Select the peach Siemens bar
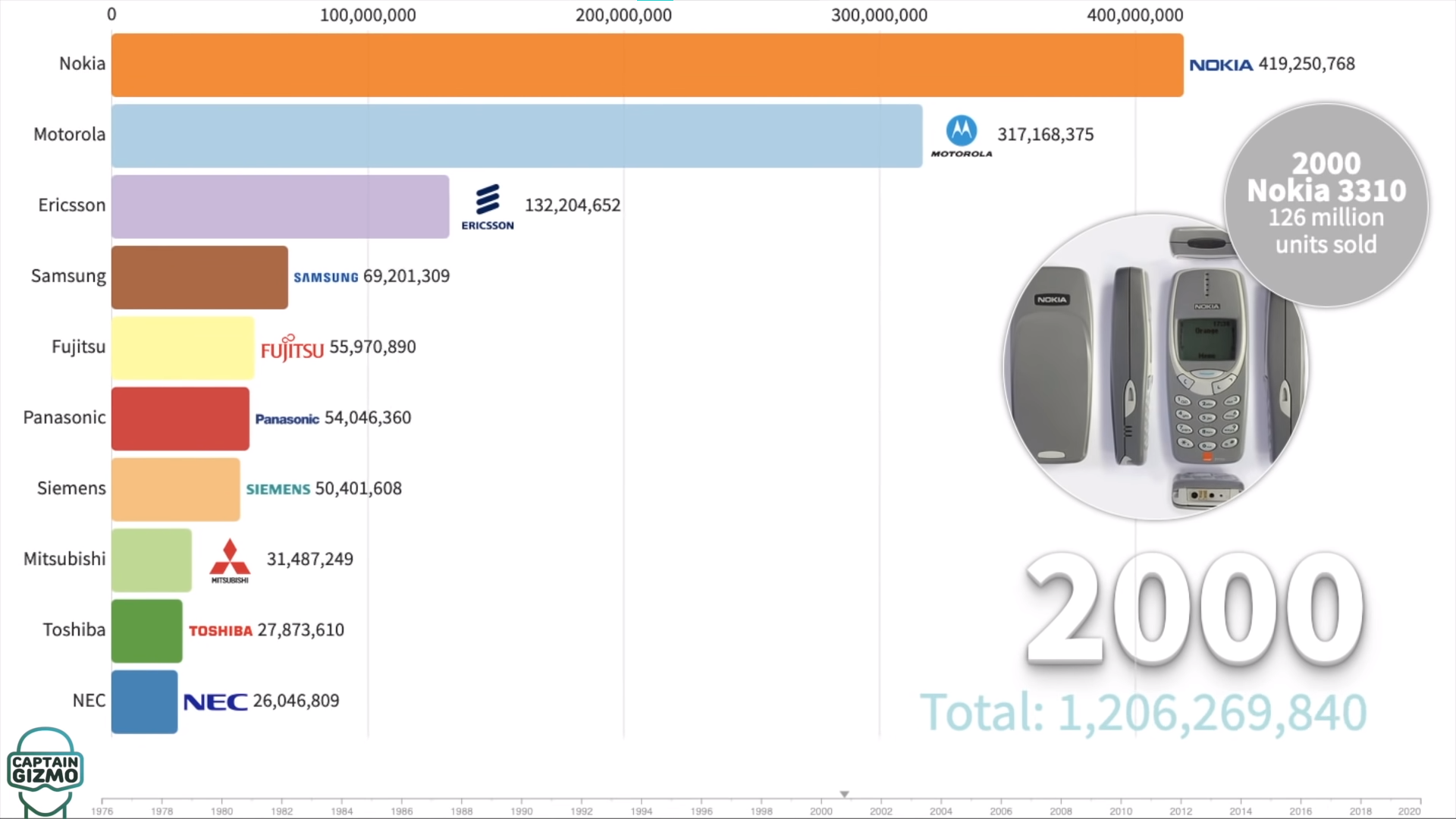The image size is (1456, 819). [176, 489]
